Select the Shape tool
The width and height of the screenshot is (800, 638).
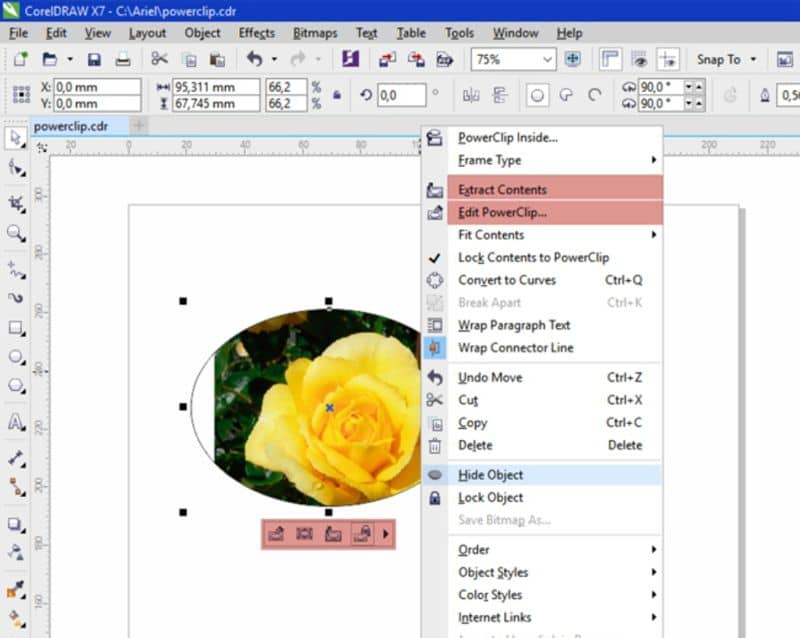pos(15,167)
